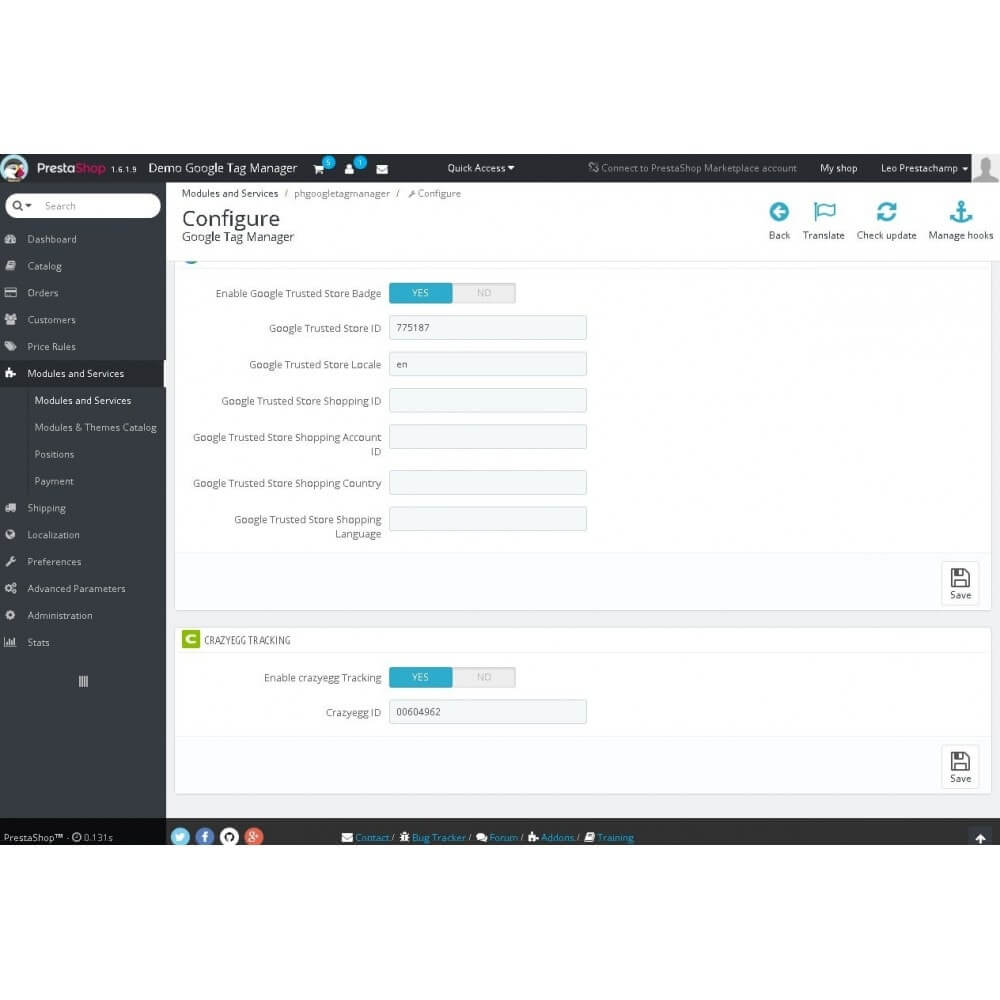Image resolution: width=1000 pixels, height=1000 pixels.
Task: Click the Manage hooks anchor icon
Action: (960, 212)
